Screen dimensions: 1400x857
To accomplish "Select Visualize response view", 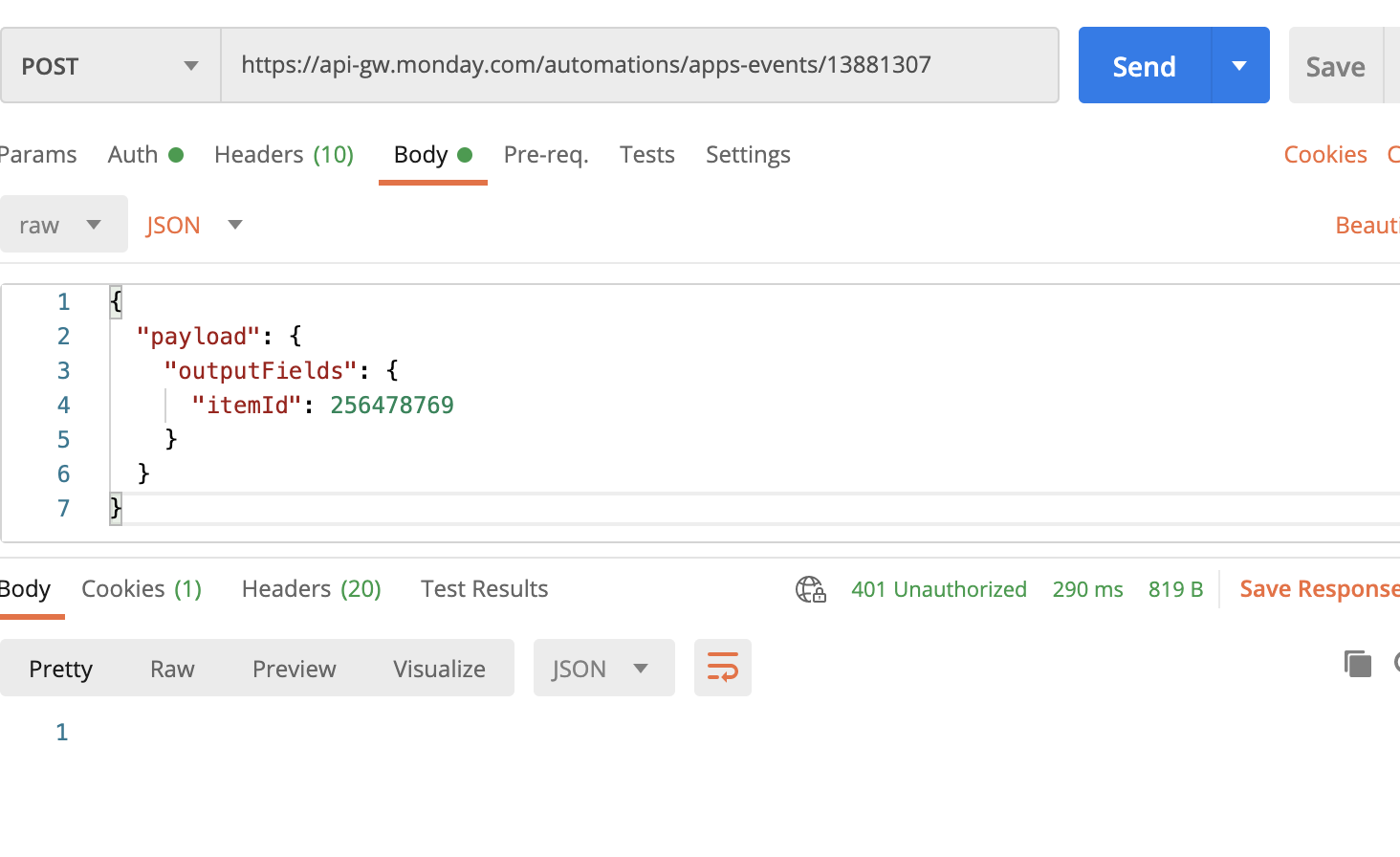I will click(x=440, y=669).
